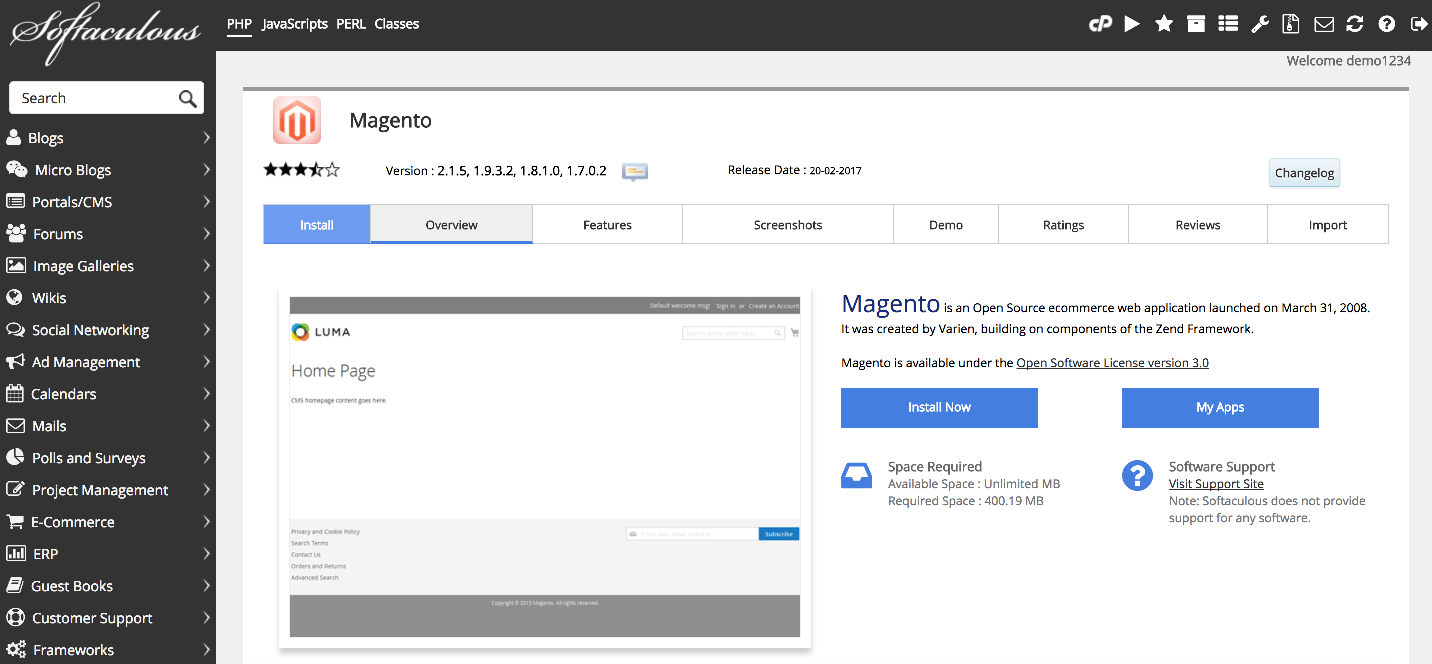Open the Ratings tab
Image resolution: width=1432 pixels, height=664 pixels.
coord(1063,225)
